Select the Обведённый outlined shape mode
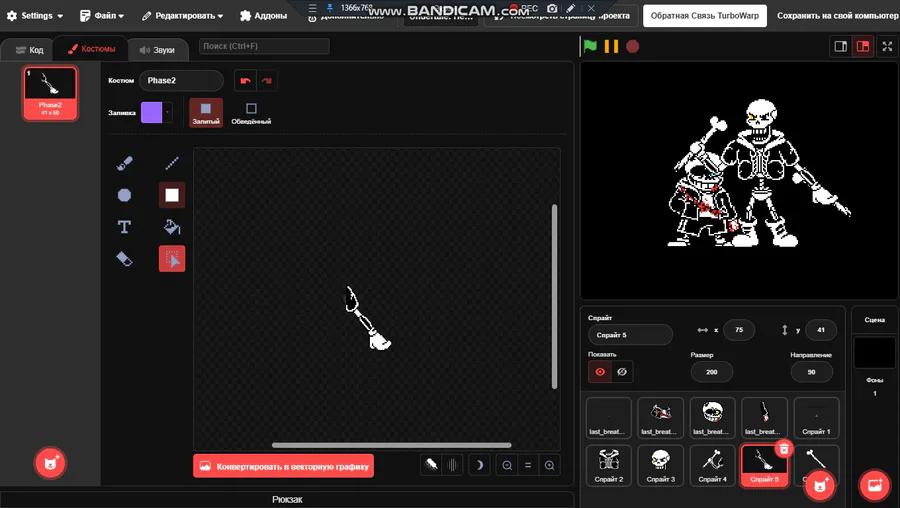 (251, 113)
